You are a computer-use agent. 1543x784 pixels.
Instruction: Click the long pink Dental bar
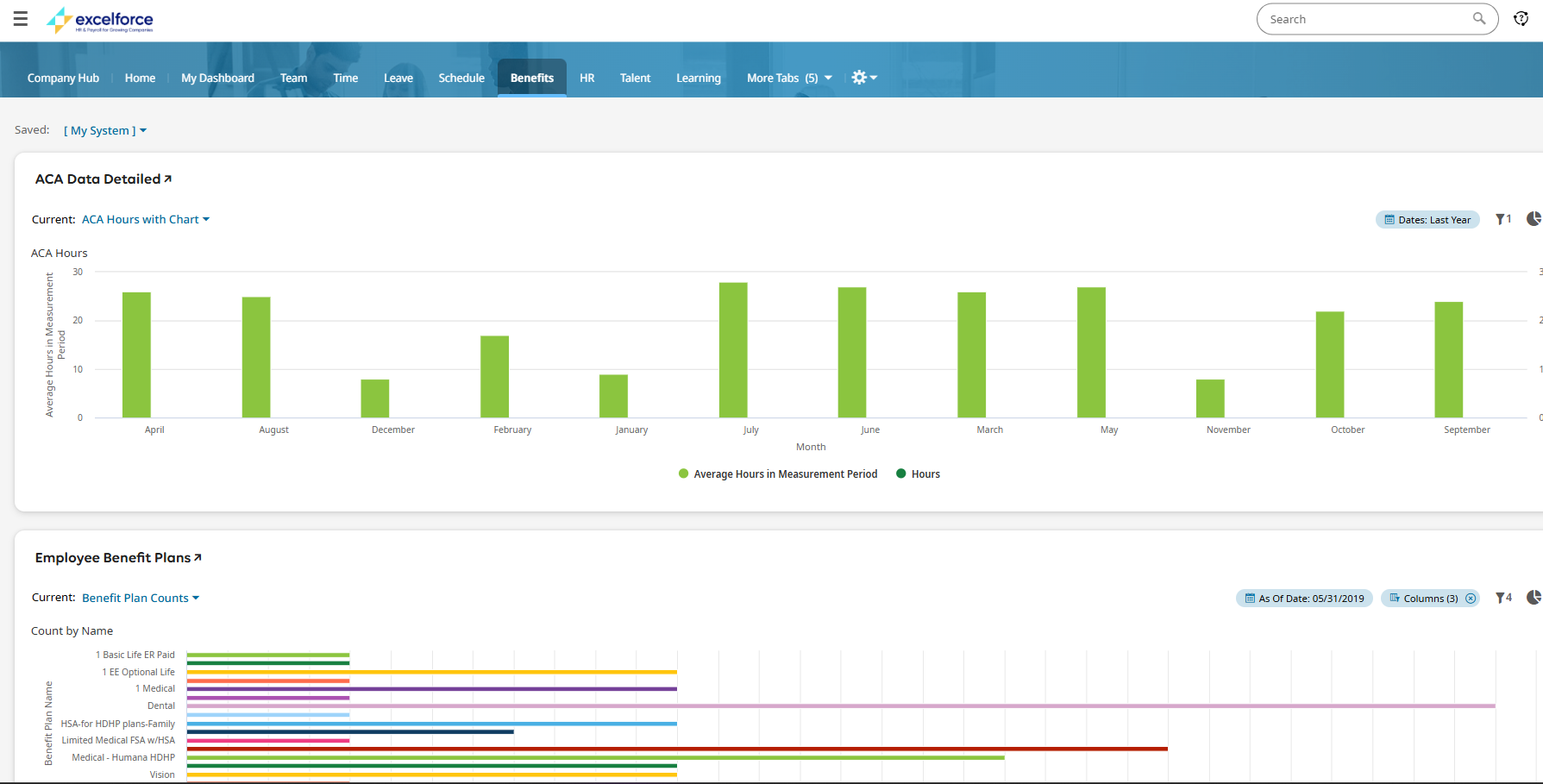tap(841, 706)
